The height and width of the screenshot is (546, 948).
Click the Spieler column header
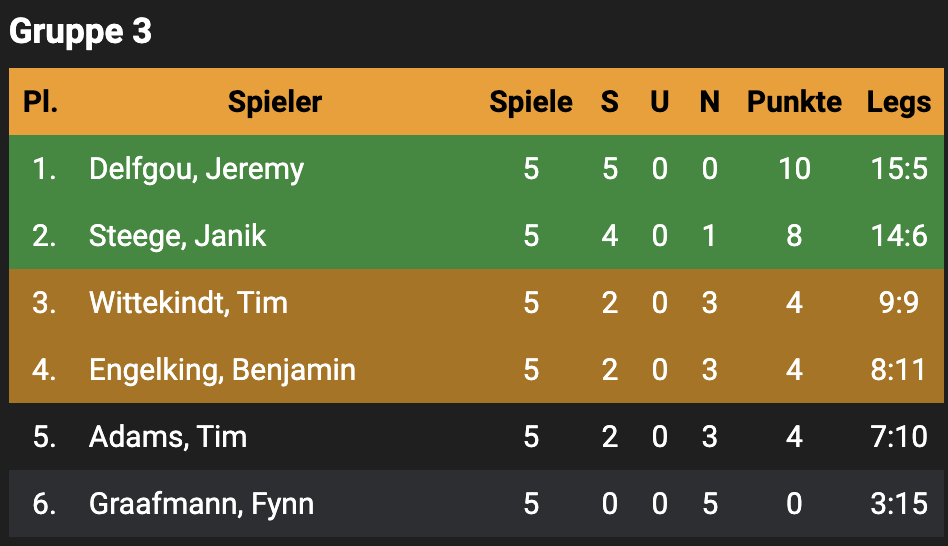pyautogui.click(x=275, y=101)
